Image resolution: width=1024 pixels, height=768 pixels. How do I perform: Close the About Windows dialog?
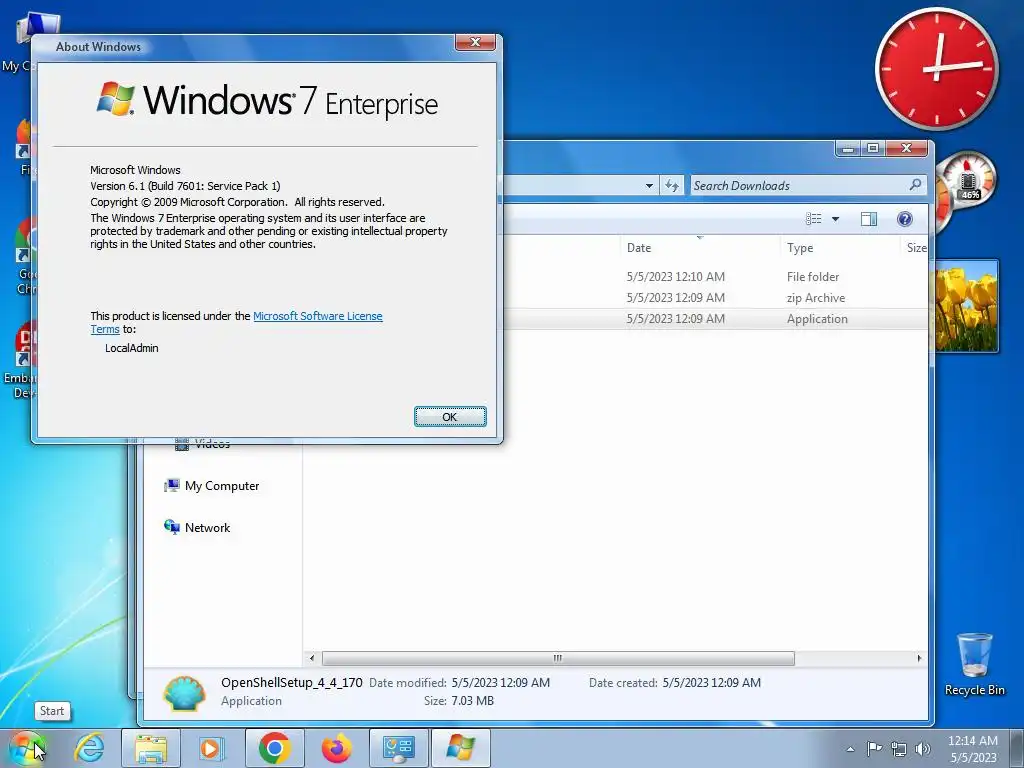point(475,42)
